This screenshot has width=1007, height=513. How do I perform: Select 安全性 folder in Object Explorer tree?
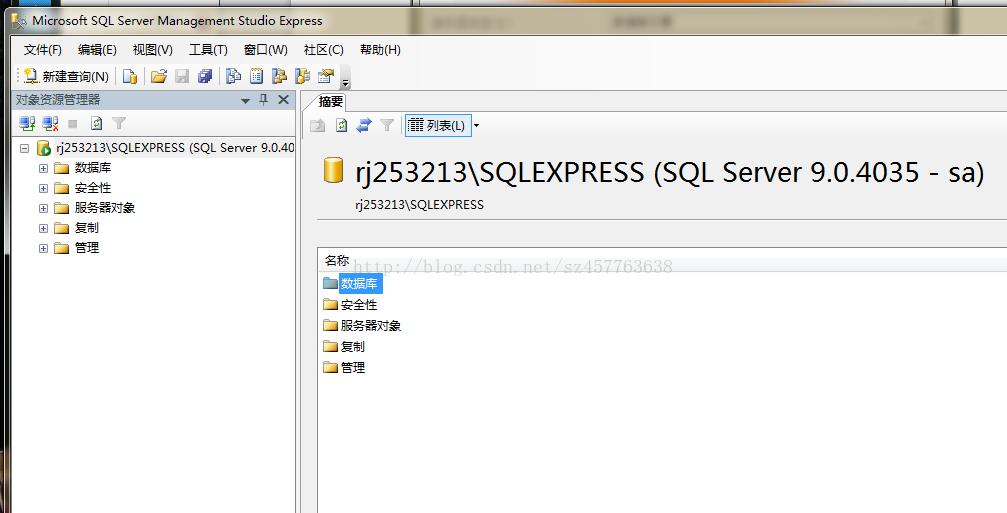[92, 188]
